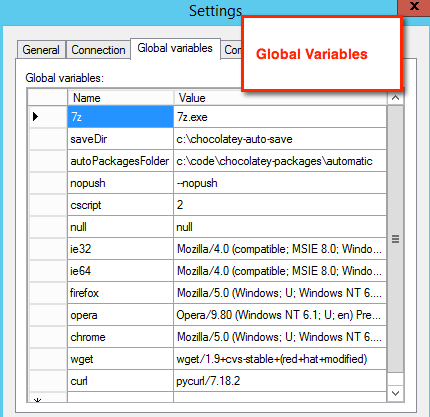Select the chrome name cell

120,337
